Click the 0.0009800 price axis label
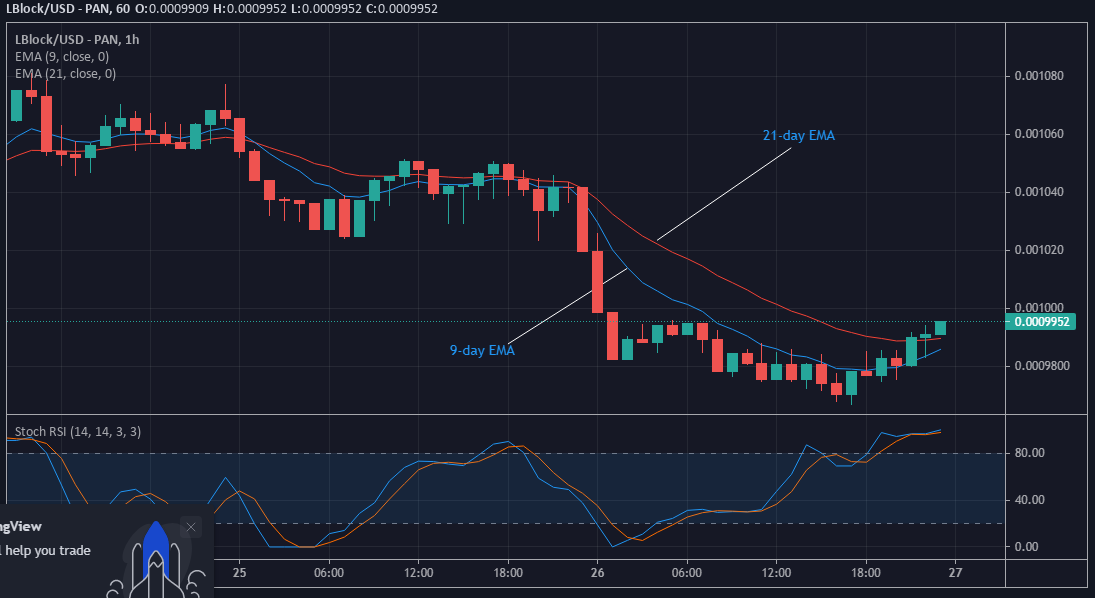This screenshot has height=598, width=1095. (x=1041, y=365)
